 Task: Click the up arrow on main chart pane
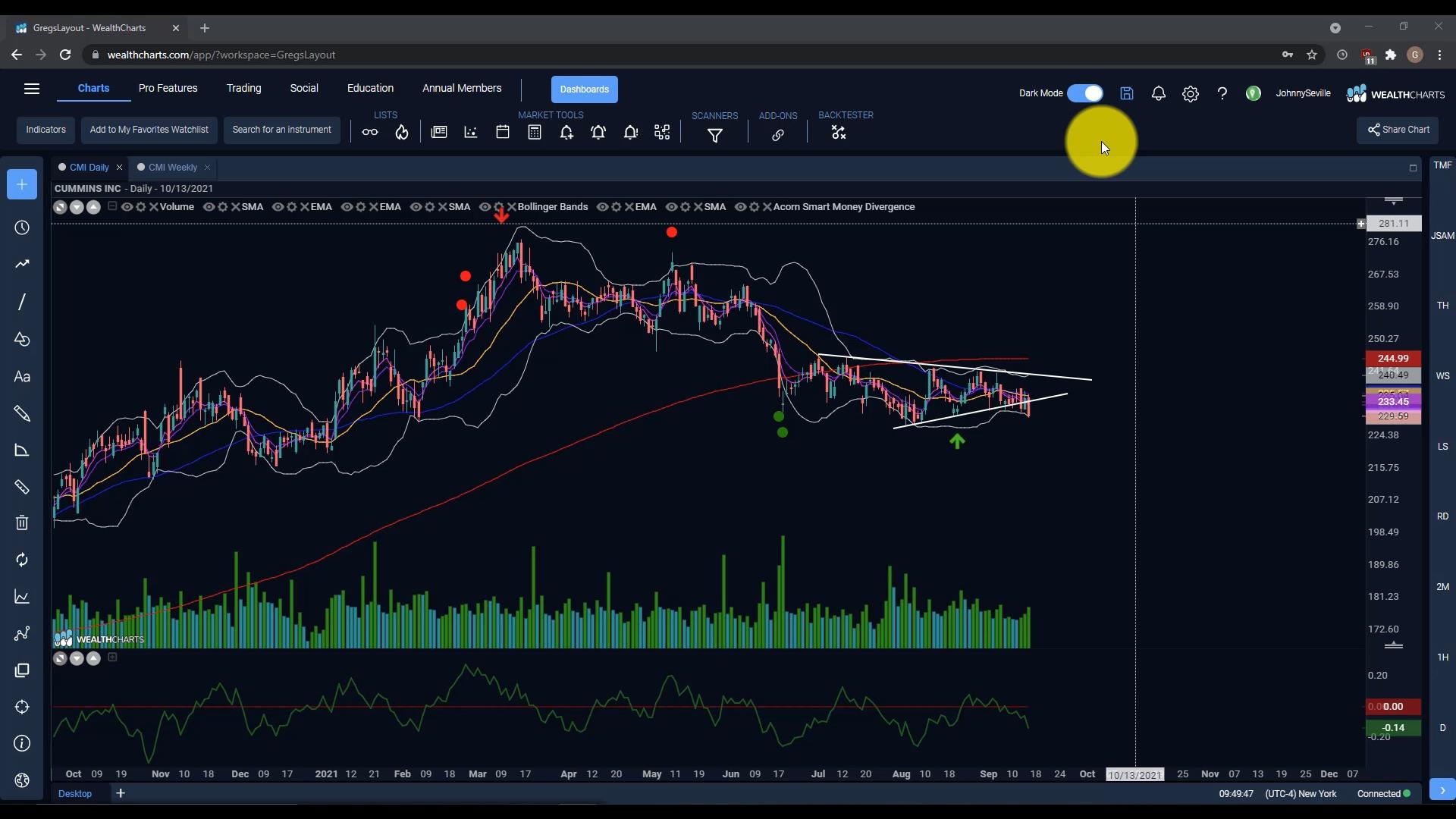coord(93,207)
